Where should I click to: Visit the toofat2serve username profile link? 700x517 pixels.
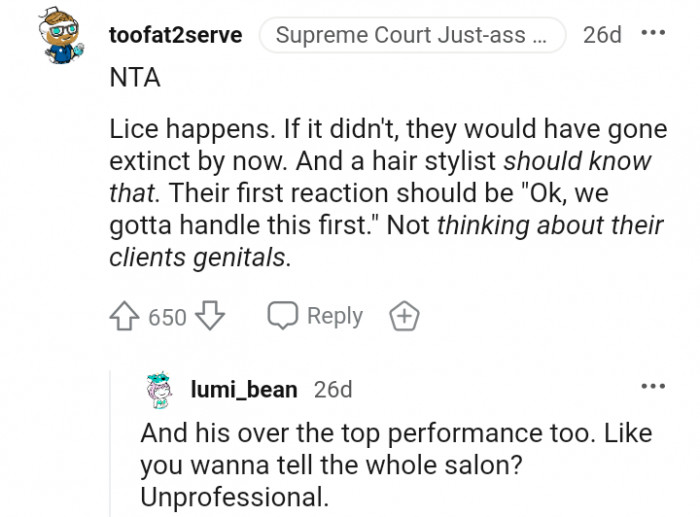[x=175, y=35]
